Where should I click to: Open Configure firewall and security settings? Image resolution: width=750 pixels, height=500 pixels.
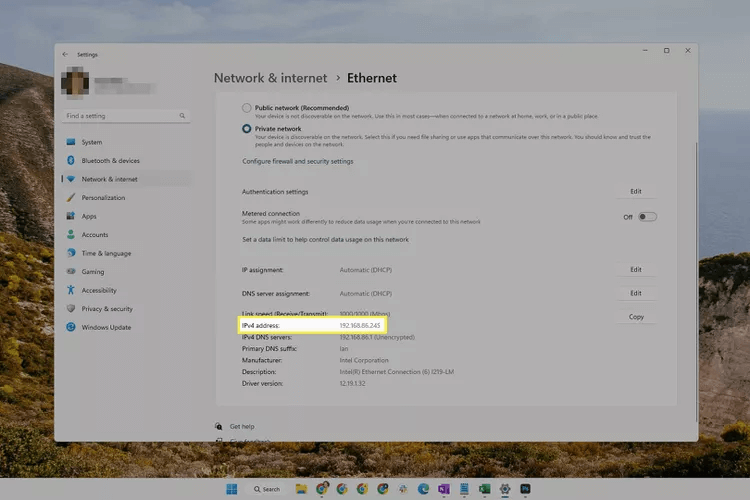[x=298, y=161]
